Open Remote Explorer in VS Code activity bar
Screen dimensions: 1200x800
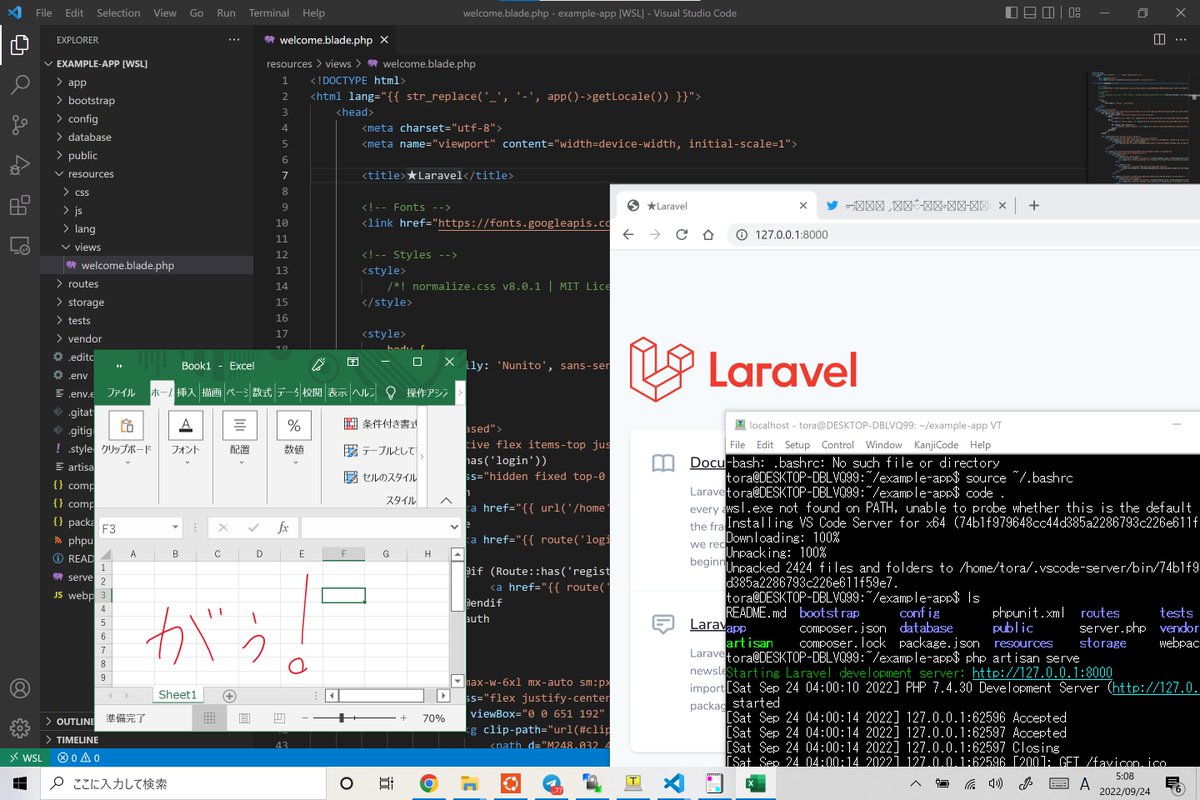click(x=20, y=245)
